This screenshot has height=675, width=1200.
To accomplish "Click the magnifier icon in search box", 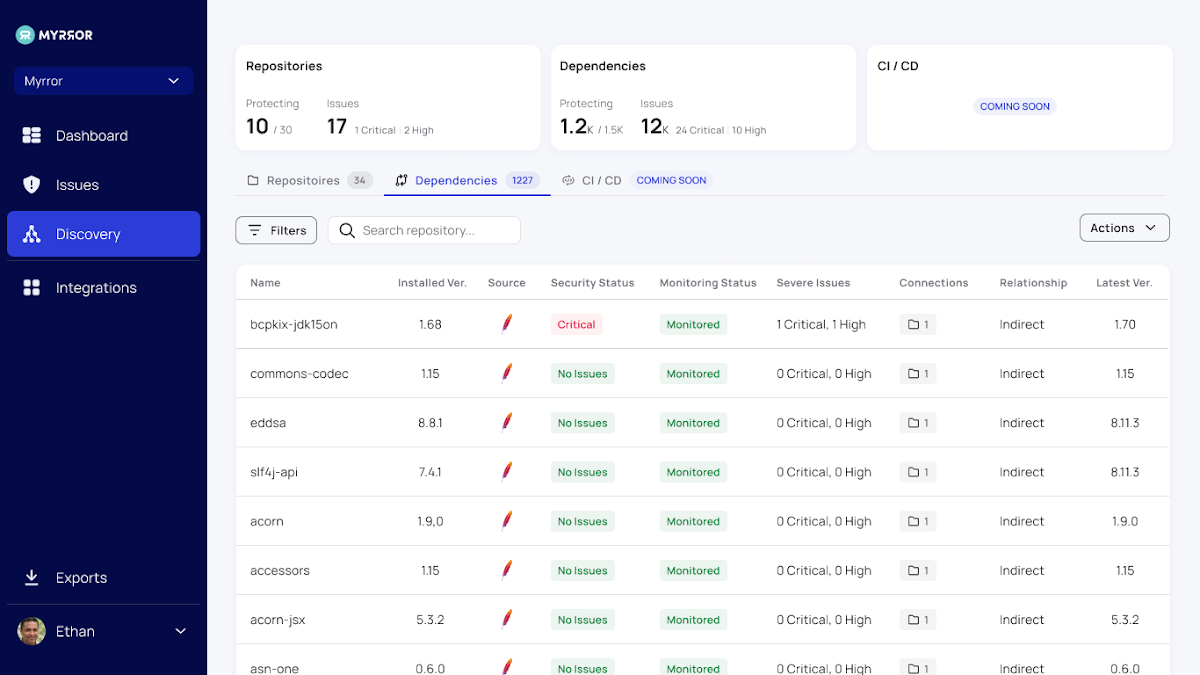I will coord(347,231).
